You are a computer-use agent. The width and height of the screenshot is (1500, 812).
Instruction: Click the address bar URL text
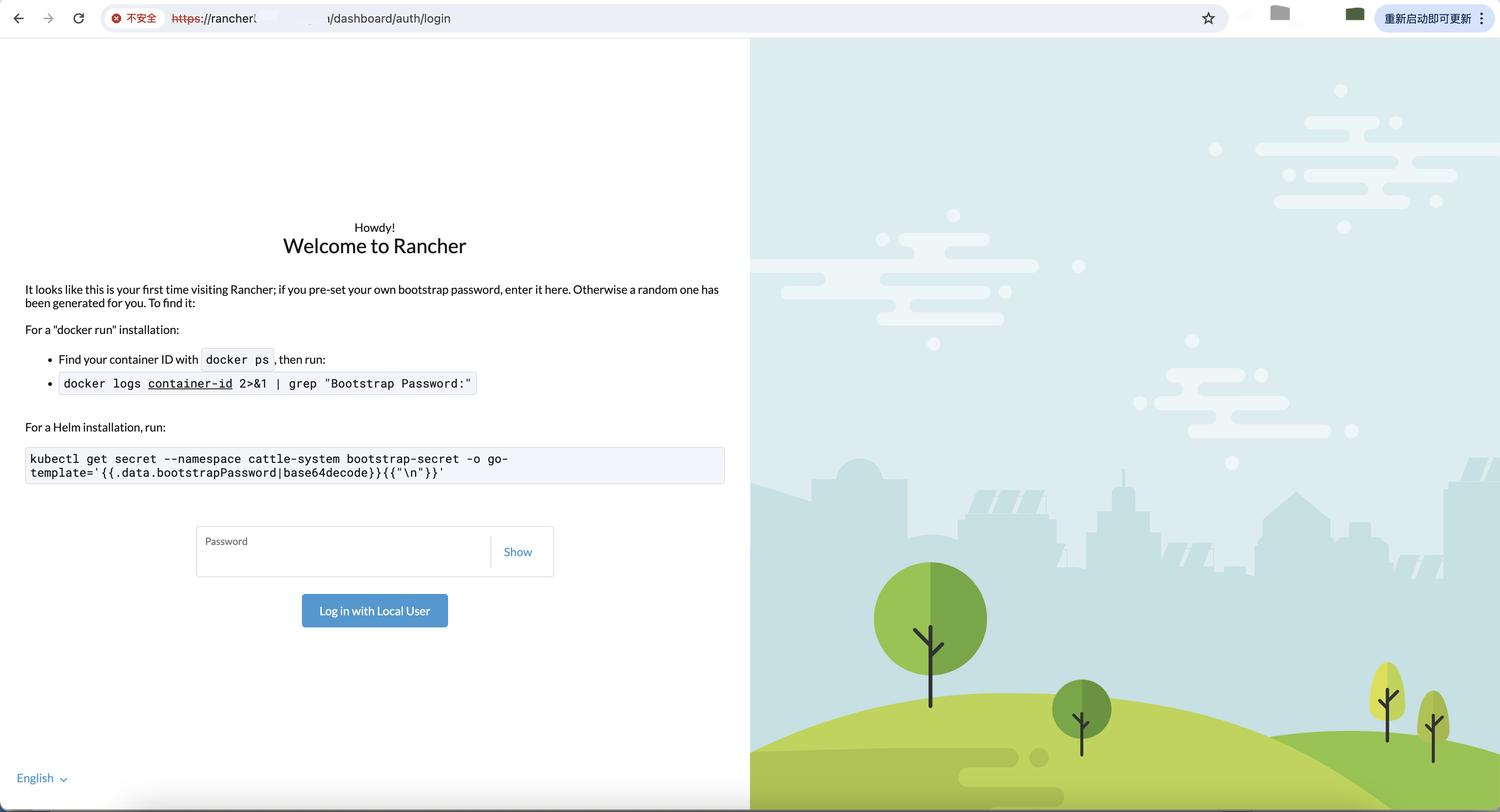point(389,19)
